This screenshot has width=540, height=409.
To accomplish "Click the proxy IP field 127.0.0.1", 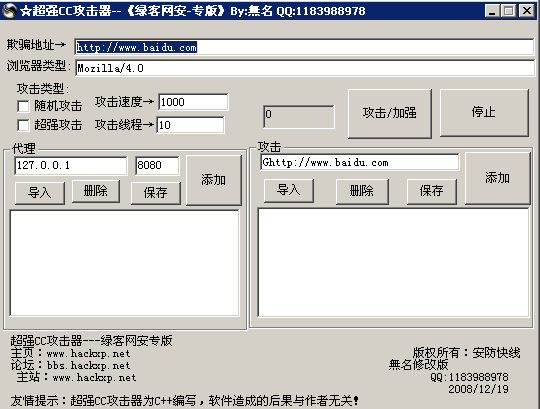I will tap(71, 166).
